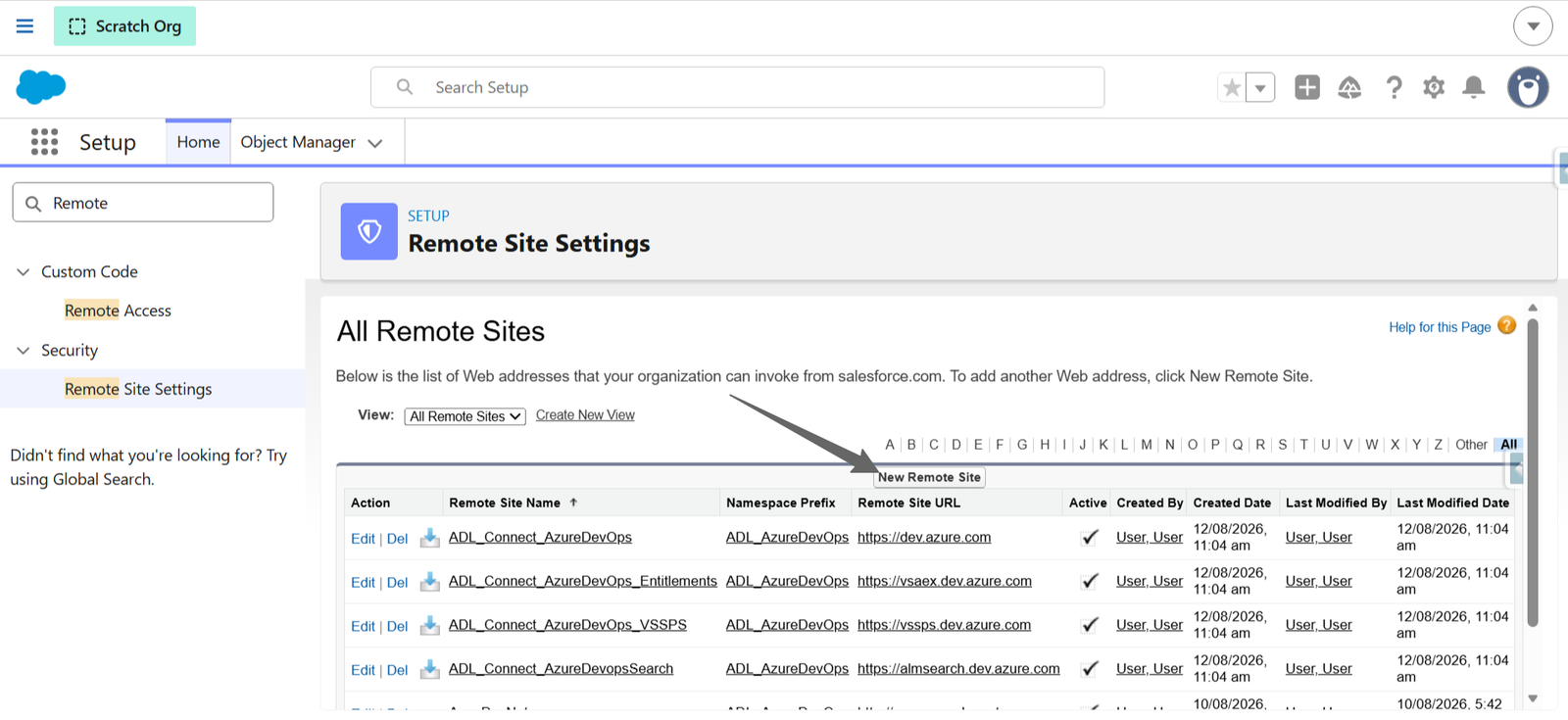
Task: Edit the ADL_Connect_AzureDevopsSearch row
Action: (x=363, y=670)
